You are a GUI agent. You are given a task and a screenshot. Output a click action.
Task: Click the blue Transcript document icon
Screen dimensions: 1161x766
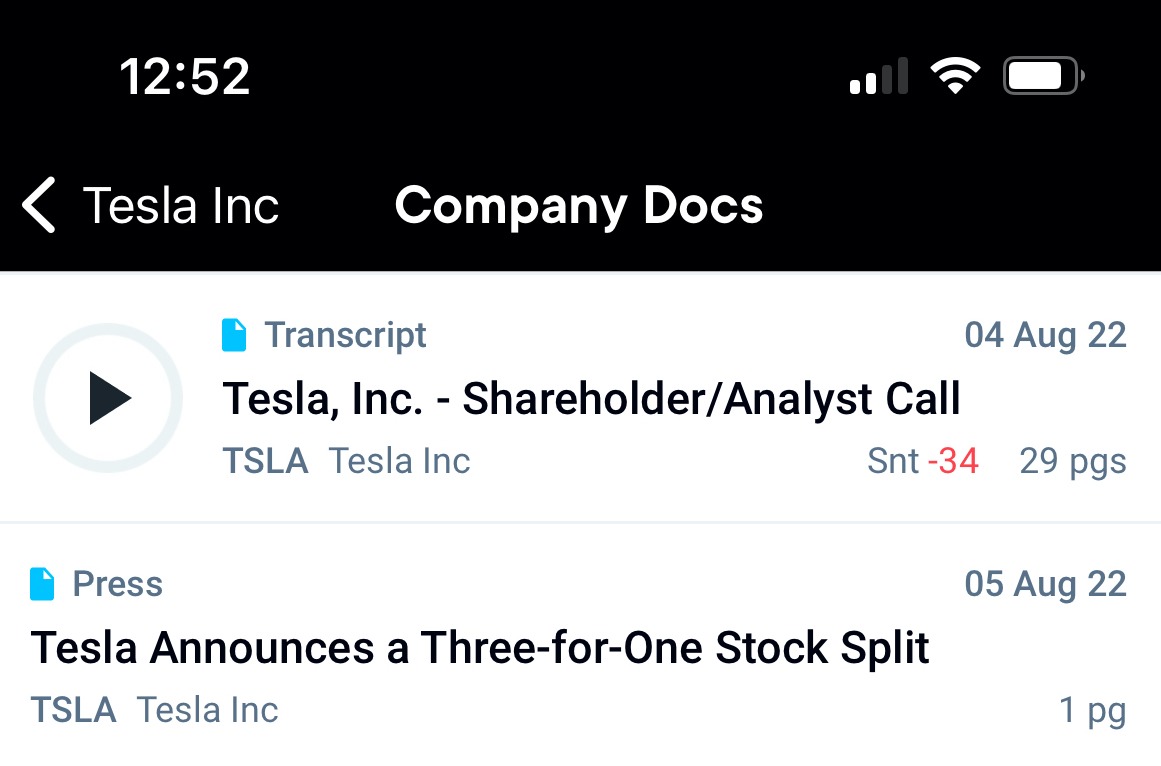point(234,335)
